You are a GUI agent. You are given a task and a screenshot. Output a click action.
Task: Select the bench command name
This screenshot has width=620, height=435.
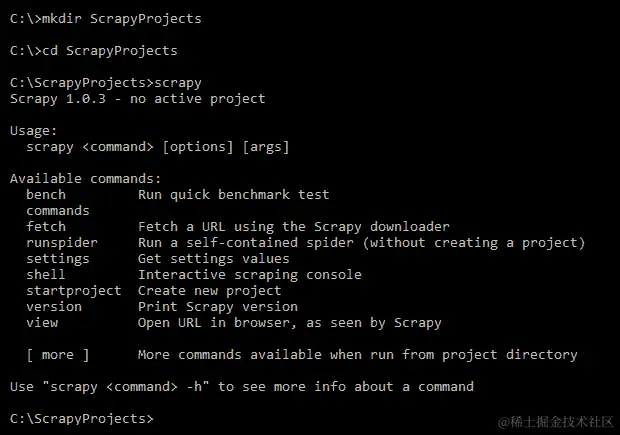point(46,195)
